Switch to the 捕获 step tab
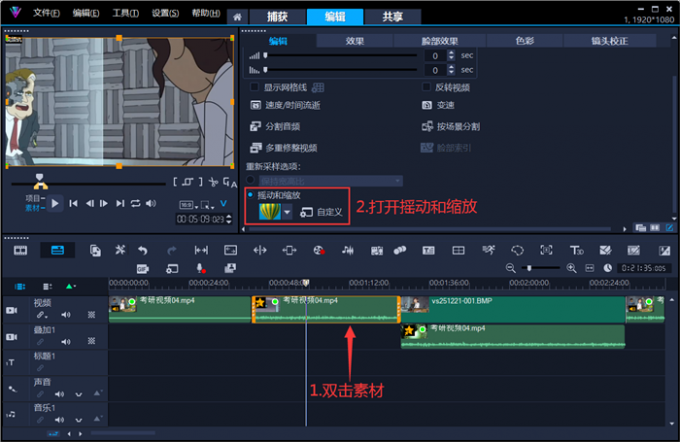The width and height of the screenshot is (680, 442). pos(278,17)
